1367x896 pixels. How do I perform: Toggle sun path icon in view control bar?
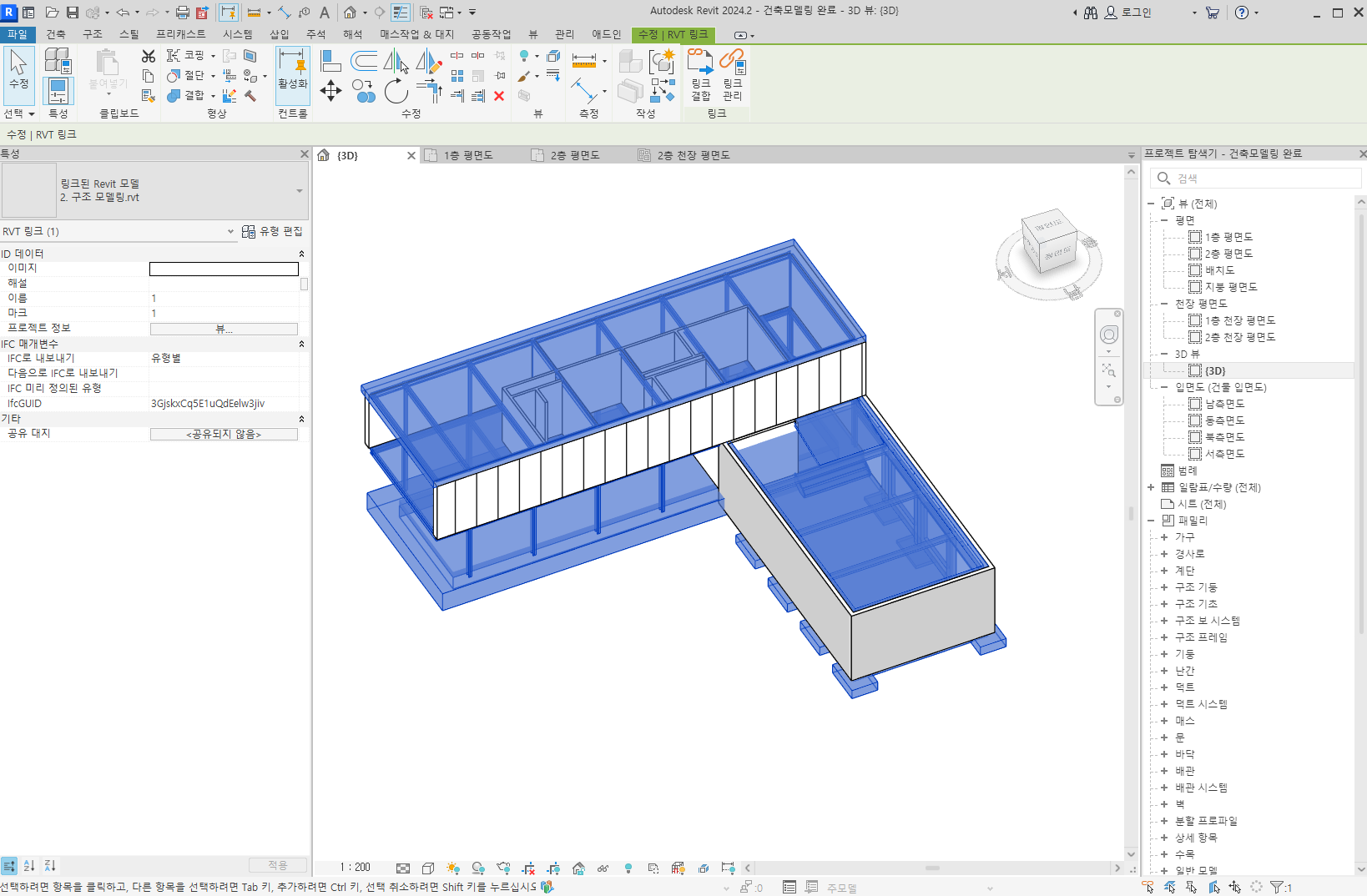(x=453, y=868)
